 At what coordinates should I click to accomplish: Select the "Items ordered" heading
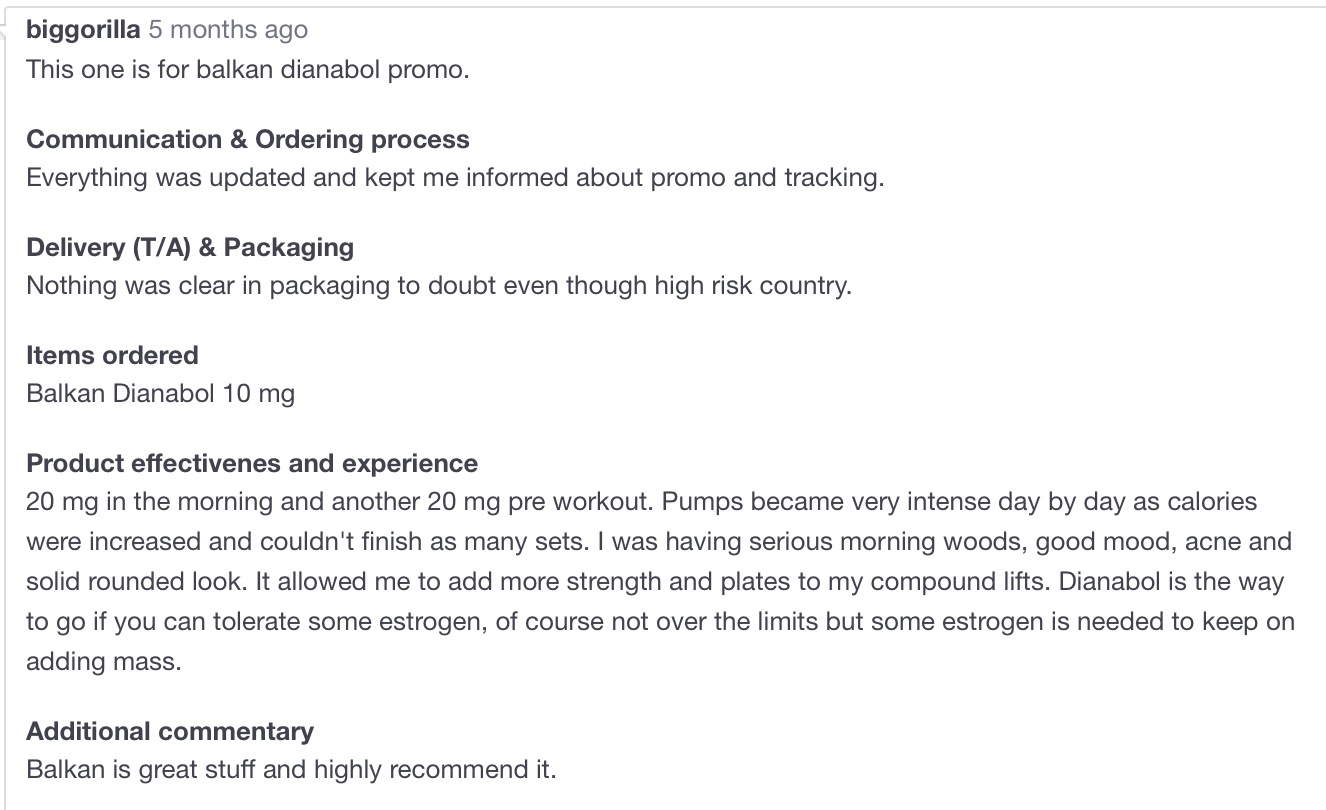(x=112, y=355)
